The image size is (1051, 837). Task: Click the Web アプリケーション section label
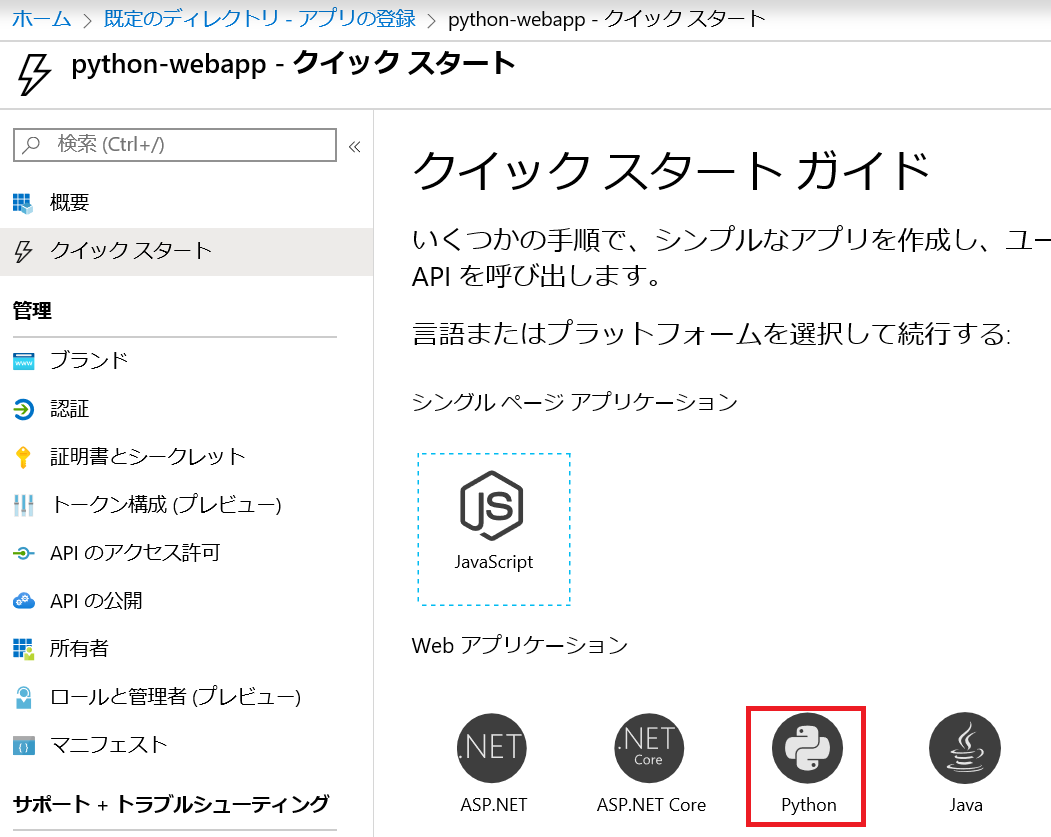pyautogui.click(x=519, y=645)
